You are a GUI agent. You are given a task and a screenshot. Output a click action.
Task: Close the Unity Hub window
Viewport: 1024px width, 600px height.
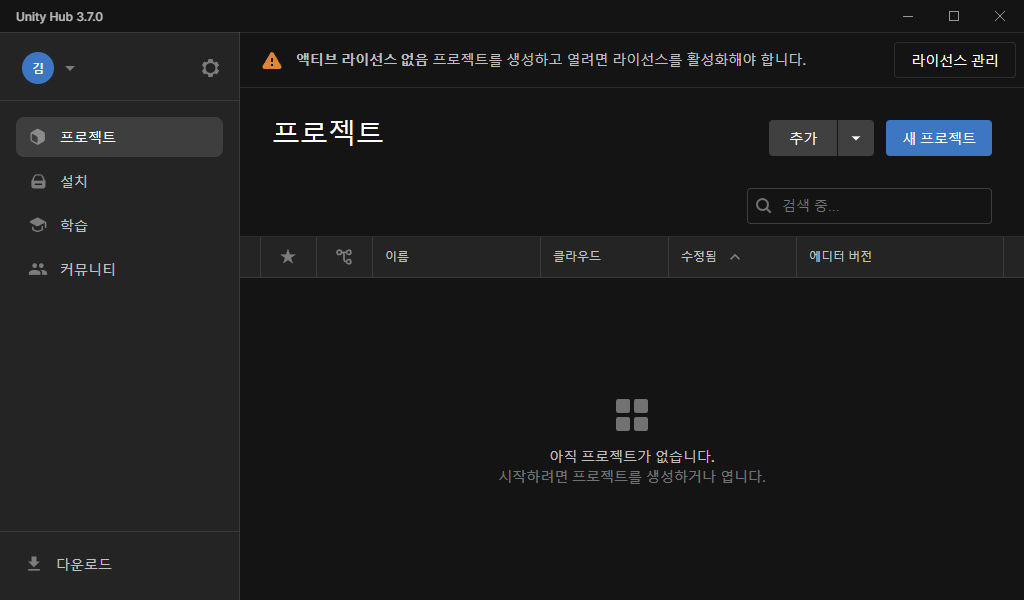(x=1000, y=16)
